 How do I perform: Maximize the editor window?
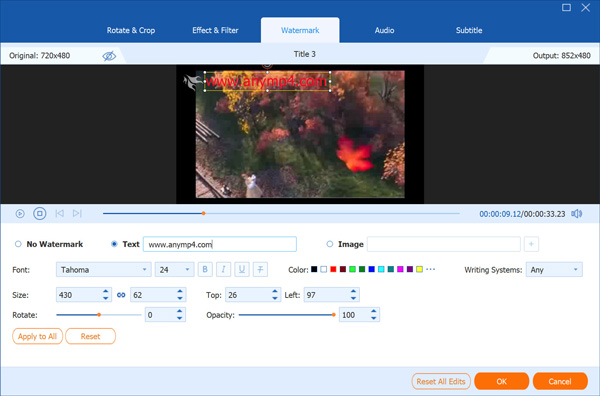566,7
